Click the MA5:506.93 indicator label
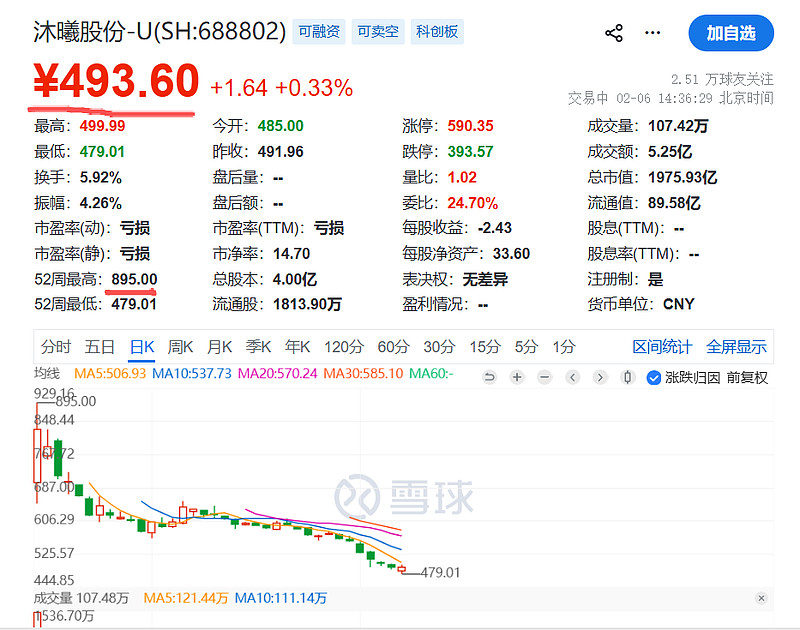This screenshot has height=630, width=800. tap(110, 373)
